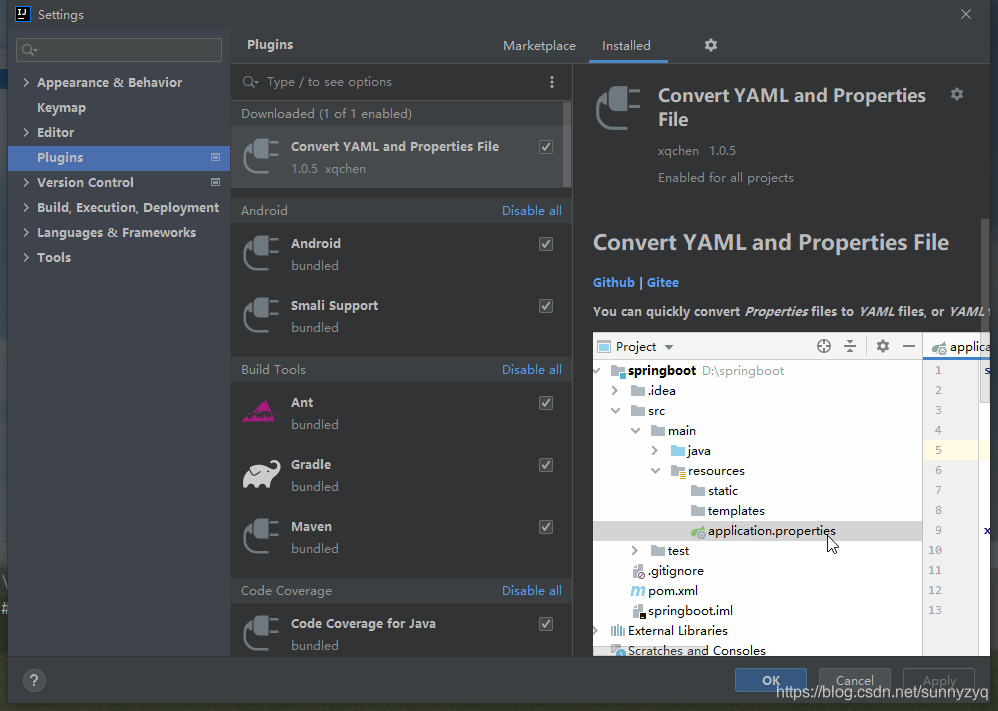Click gear icon beside plugin details title
The image size is (998, 711).
coord(957,94)
